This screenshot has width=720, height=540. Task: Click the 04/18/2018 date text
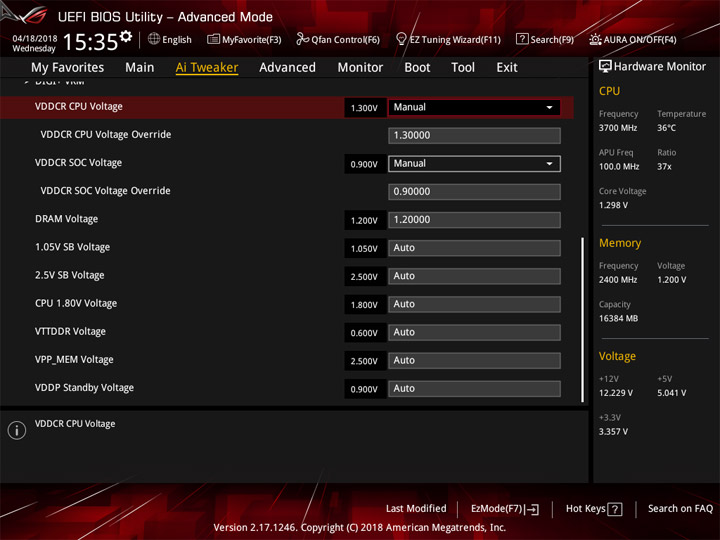pyautogui.click(x=35, y=38)
